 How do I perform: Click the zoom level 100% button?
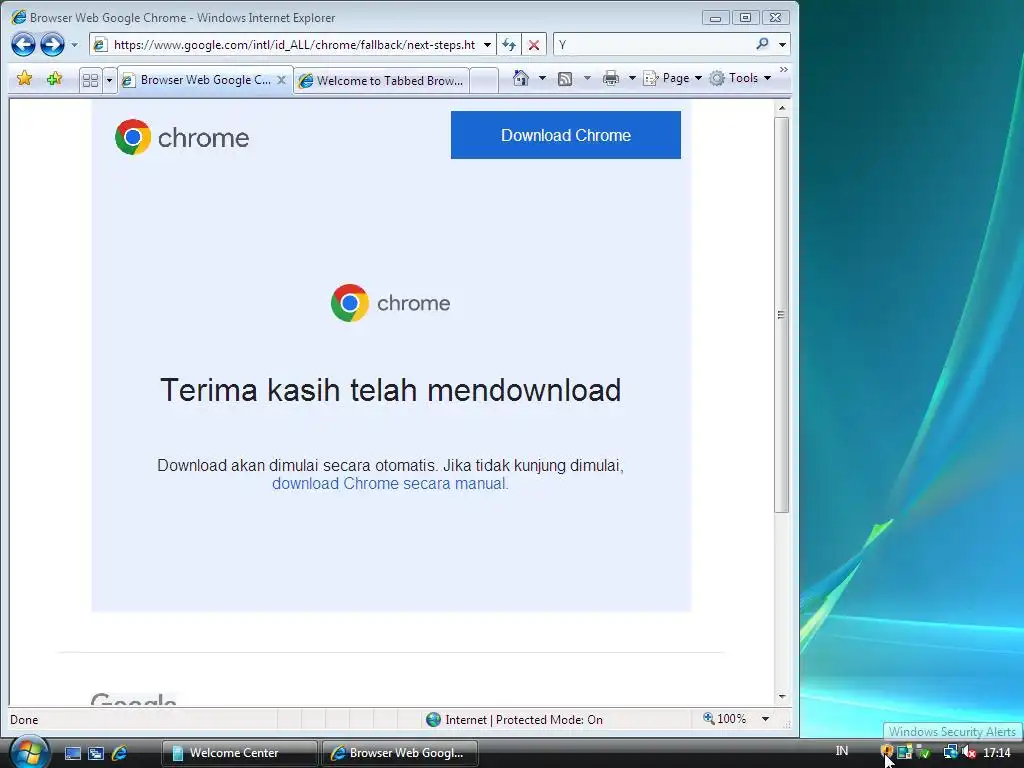[x=725, y=719]
